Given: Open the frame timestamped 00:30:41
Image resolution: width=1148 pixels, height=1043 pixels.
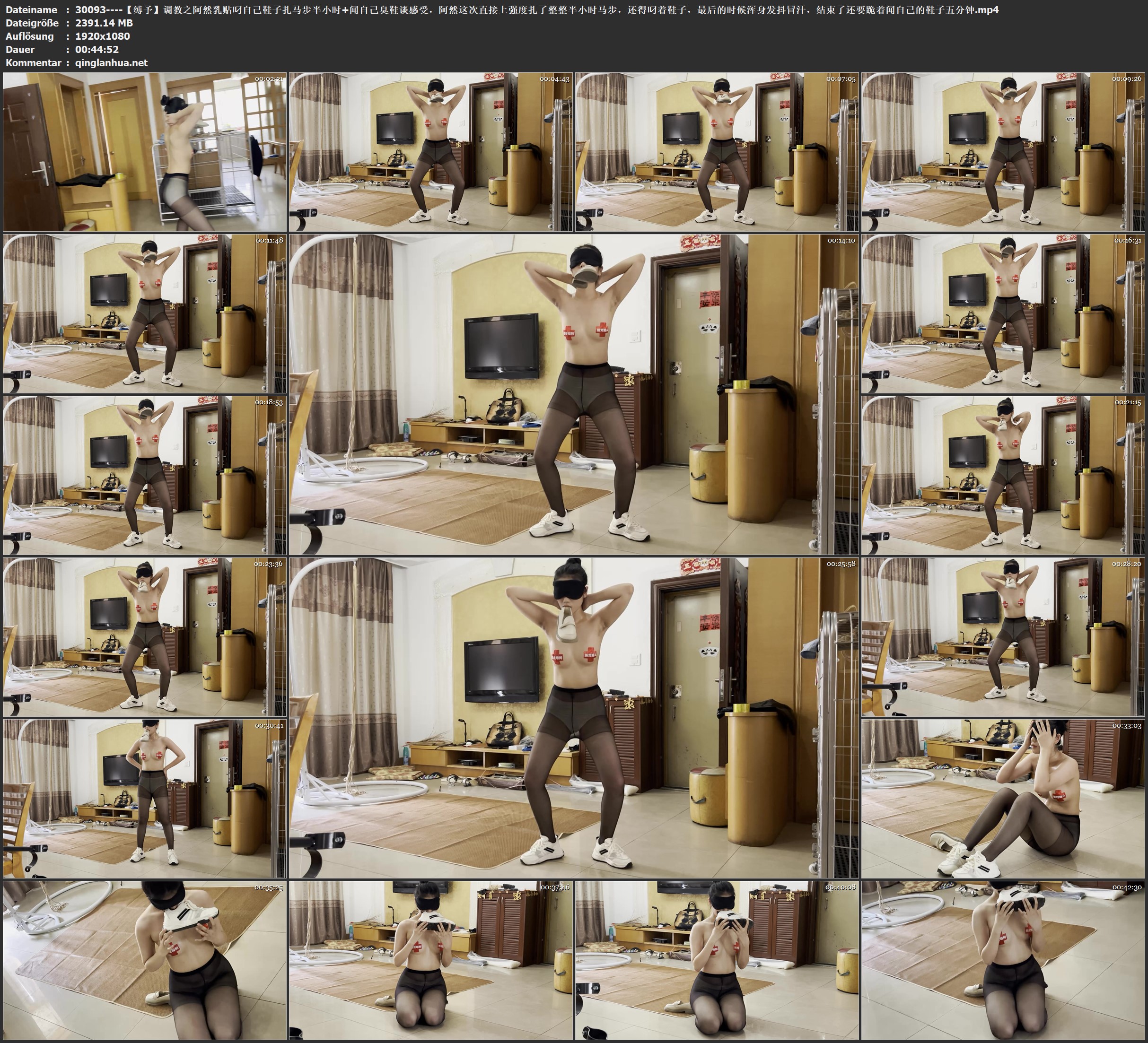Looking at the screenshot, I should pyautogui.click(x=145, y=798).
